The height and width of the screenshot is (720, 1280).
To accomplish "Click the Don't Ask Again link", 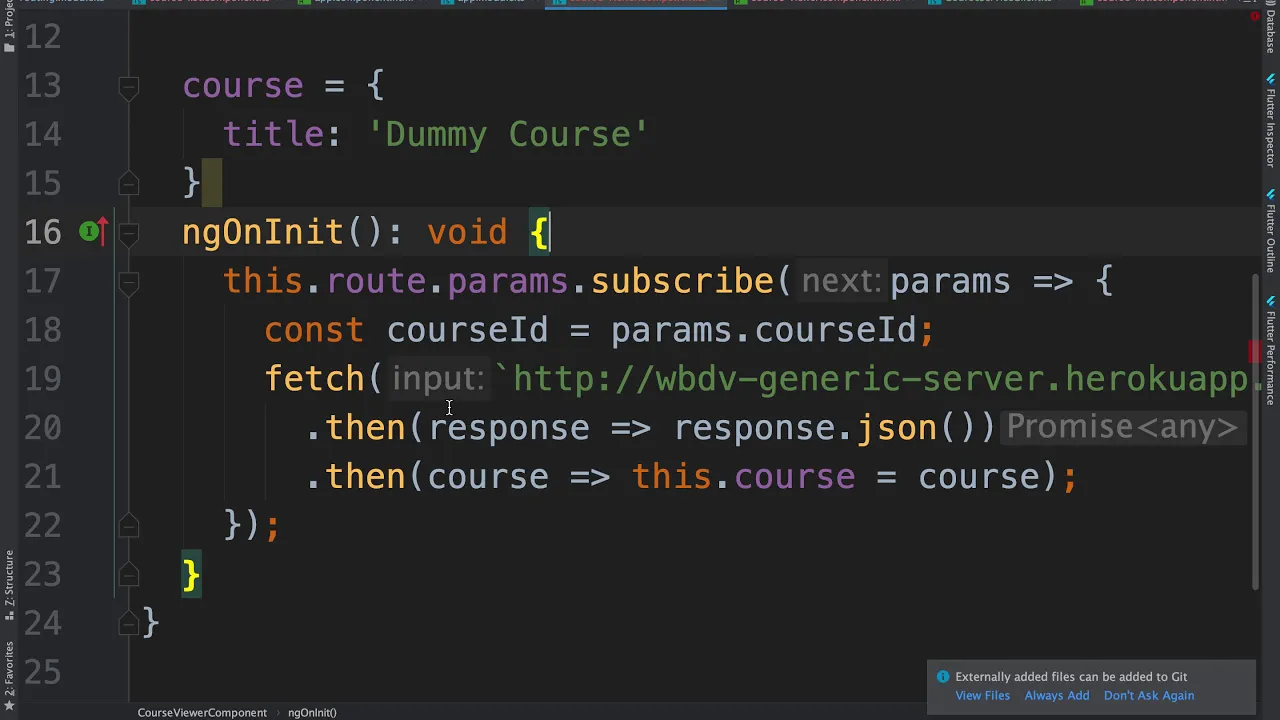I will coord(1149,696).
